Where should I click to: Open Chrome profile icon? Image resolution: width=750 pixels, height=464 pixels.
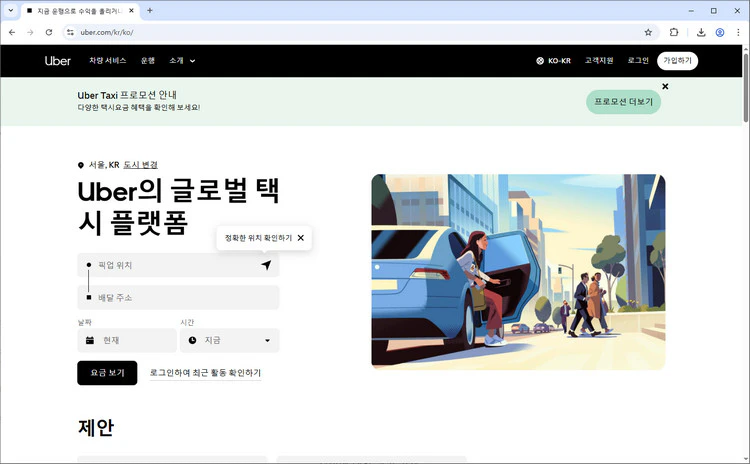pyautogui.click(x=719, y=32)
